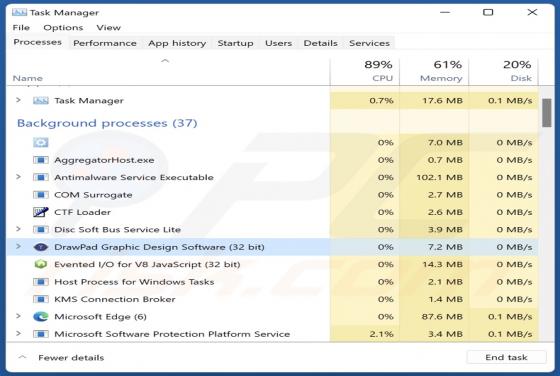Click the Evented I/O for V8 JavaScript icon

coord(41,264)
